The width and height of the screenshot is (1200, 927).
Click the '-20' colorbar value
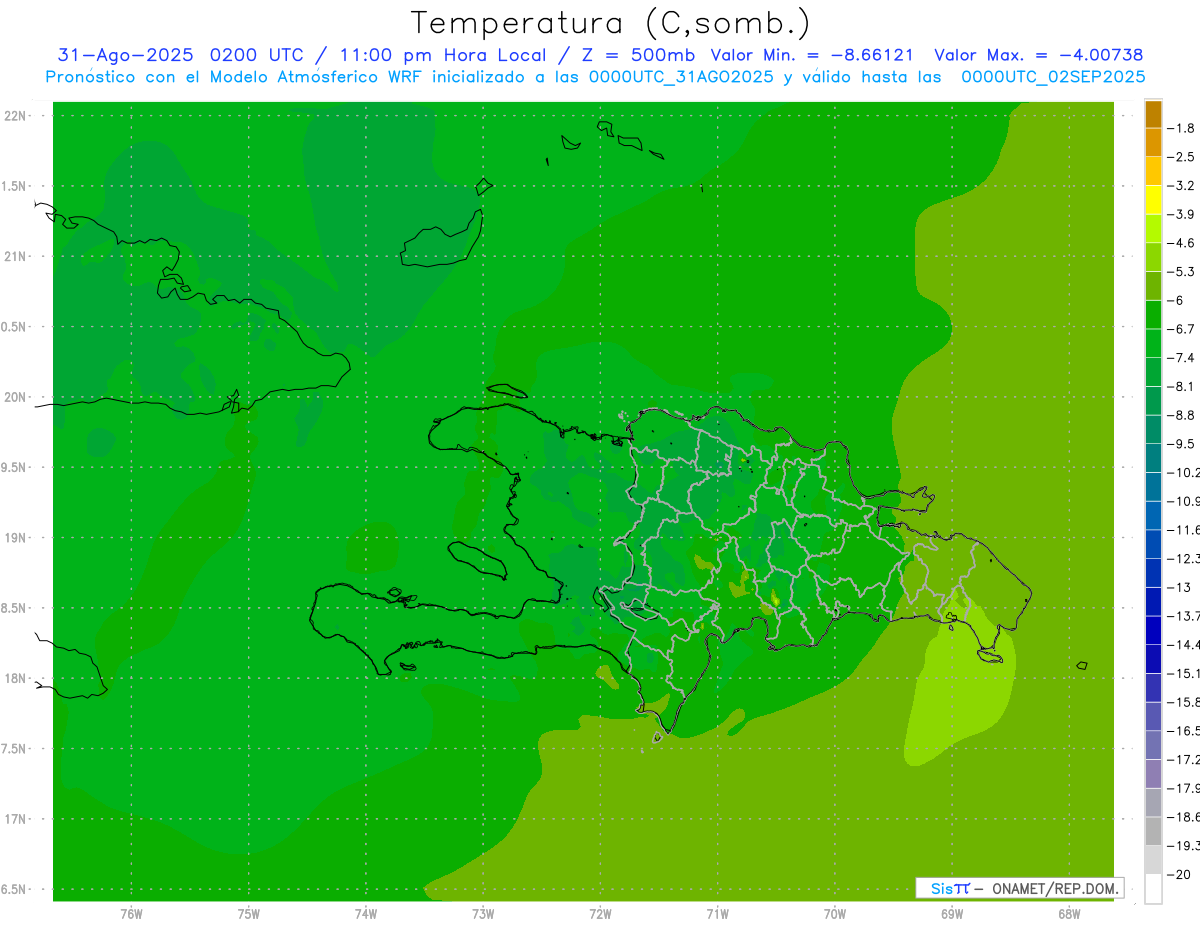[x=1178, y=875]
